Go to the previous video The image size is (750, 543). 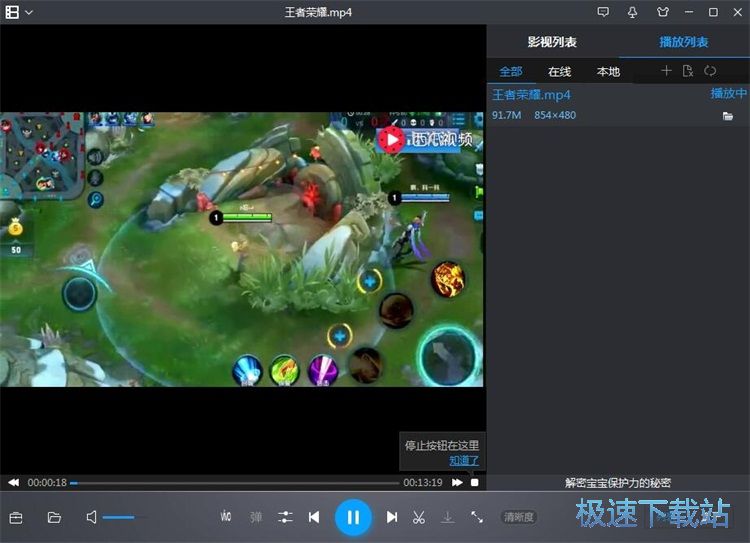click(x=314, y=517)
